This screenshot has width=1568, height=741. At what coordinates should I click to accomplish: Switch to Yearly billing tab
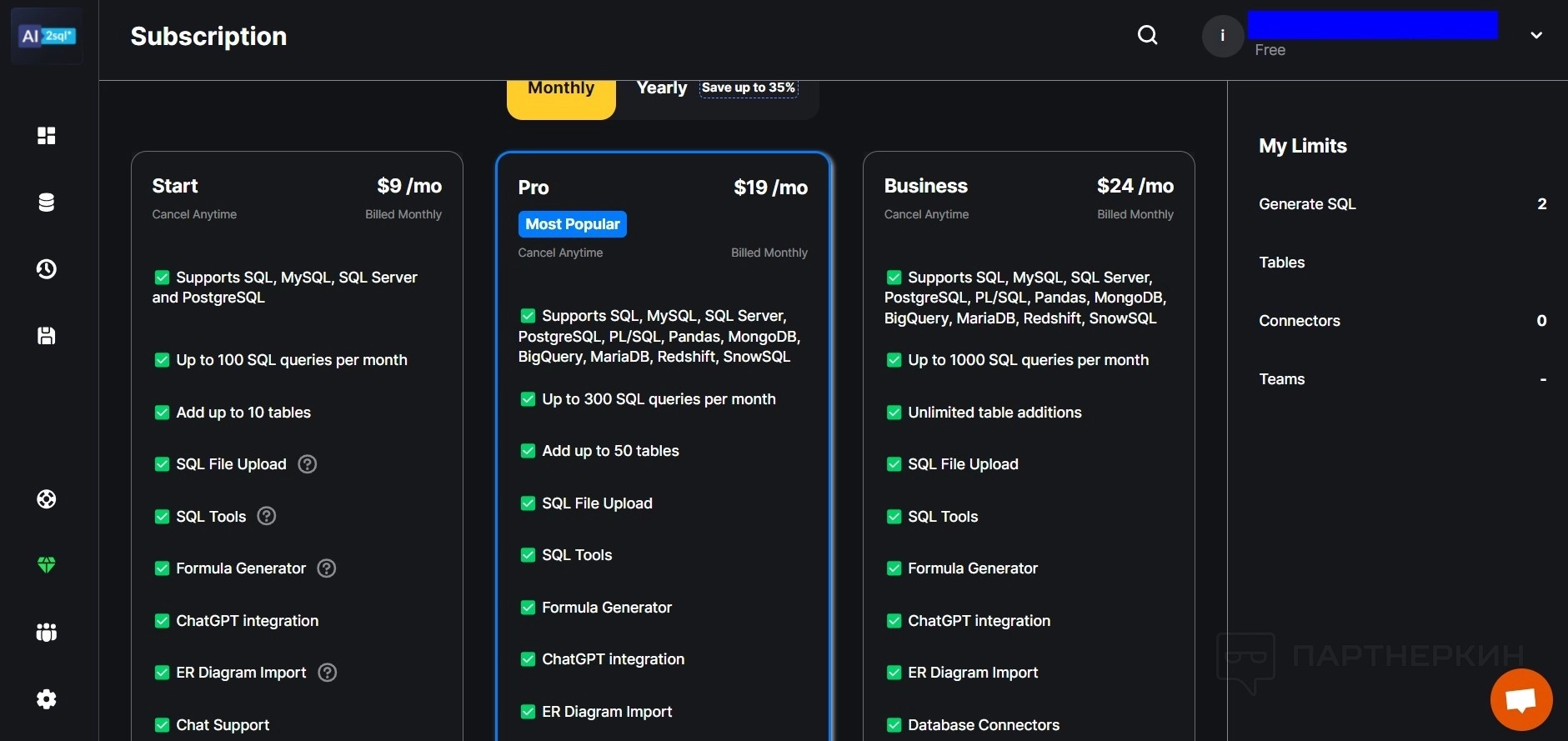point(662,88)
